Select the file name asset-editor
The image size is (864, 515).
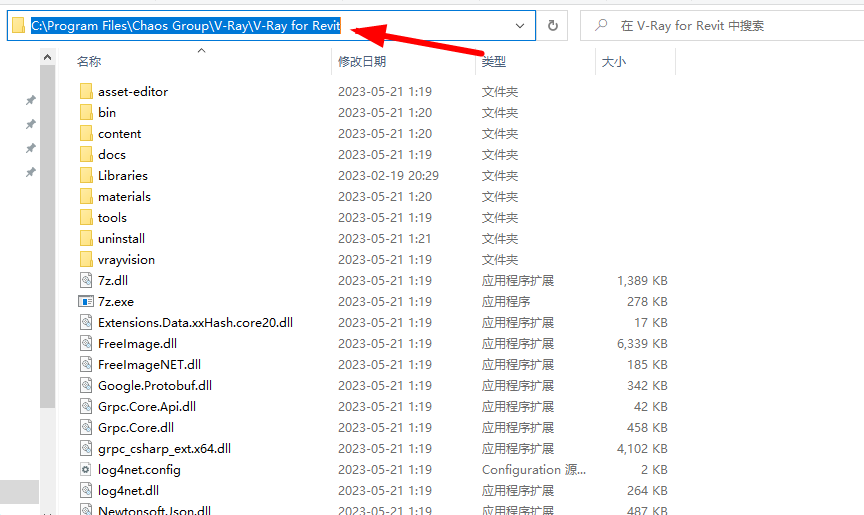click(133, 91)
